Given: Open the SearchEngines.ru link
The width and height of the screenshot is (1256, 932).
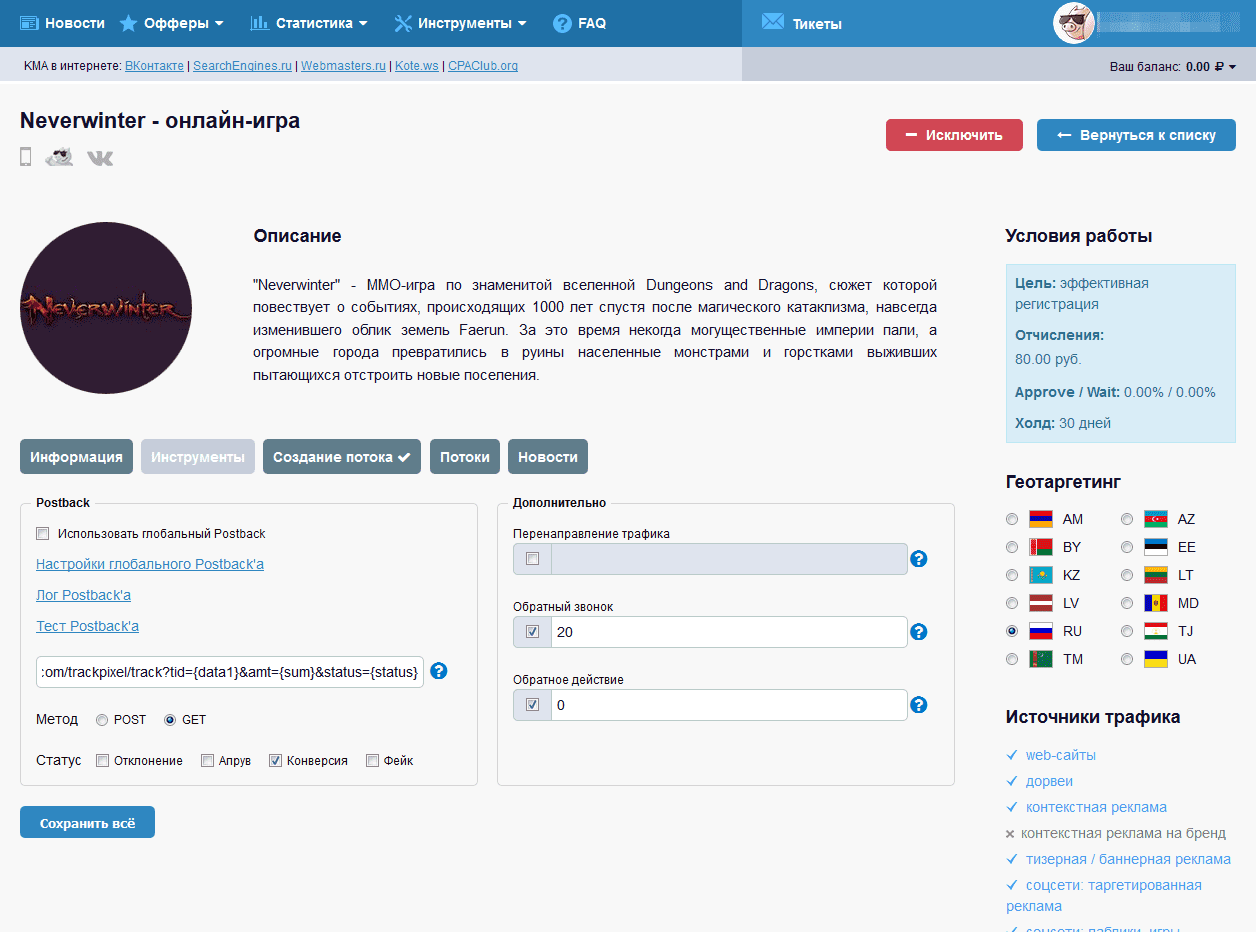Looking at the screenshot, I should [242, 66].
